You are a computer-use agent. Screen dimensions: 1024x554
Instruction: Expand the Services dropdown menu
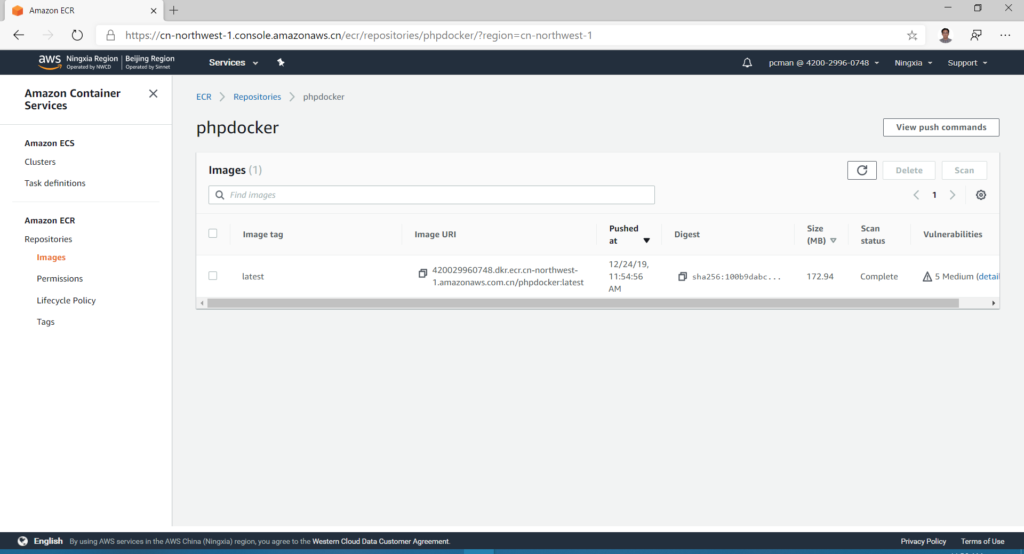pos(233,63)
